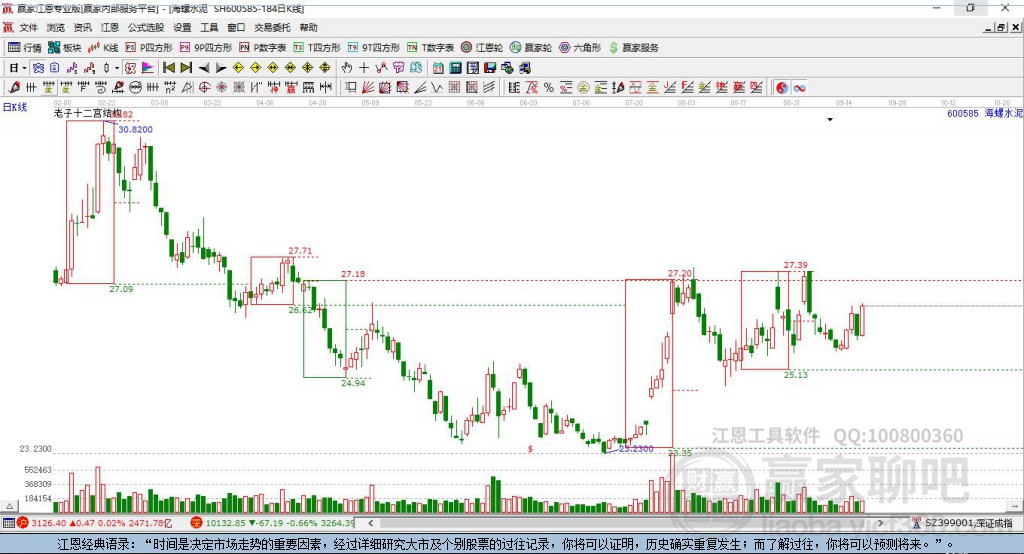This screenshot has height=554, width=1024.
Task: Jump to the first bar with skip-to-start icon
Action: tap(168, 68)
